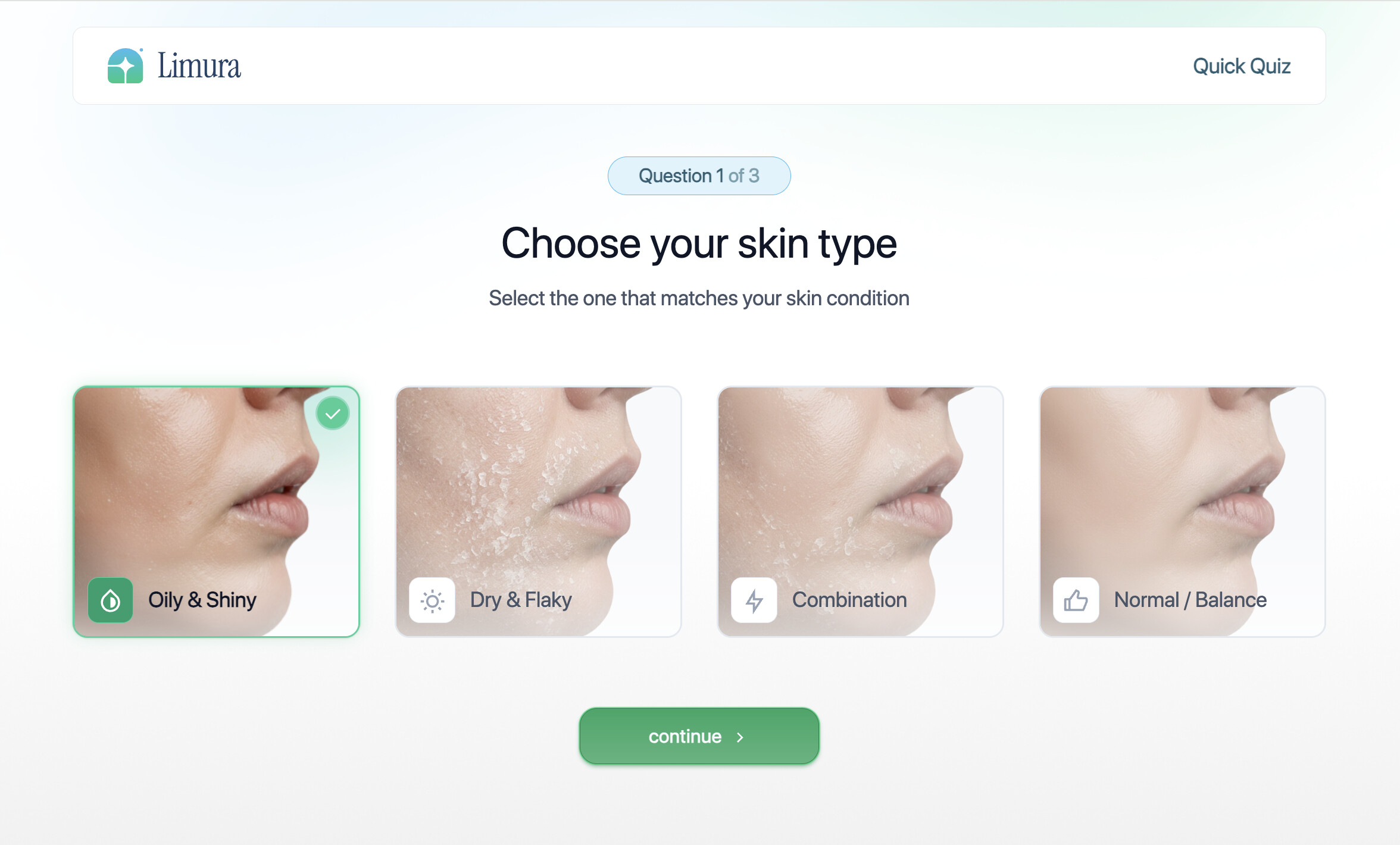The image size is (1400, 845).
Task: Click the droplet icon on Oily & Shiny
Action: pos(111,600)
